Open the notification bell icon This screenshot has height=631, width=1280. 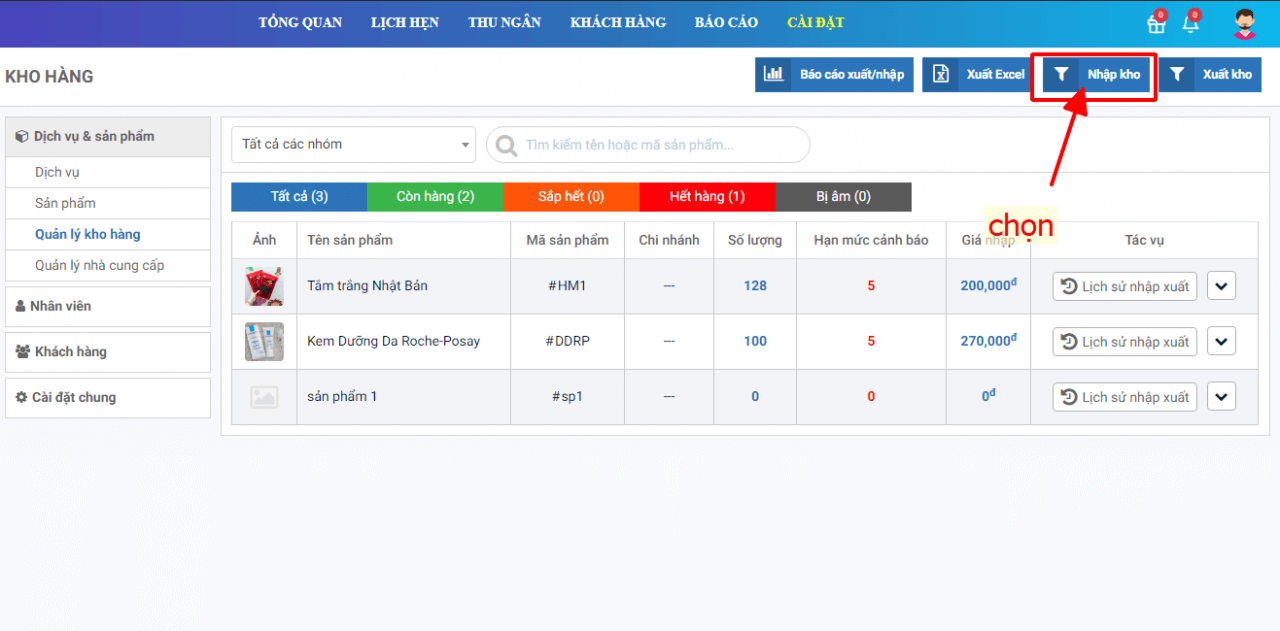[1190, 23]
